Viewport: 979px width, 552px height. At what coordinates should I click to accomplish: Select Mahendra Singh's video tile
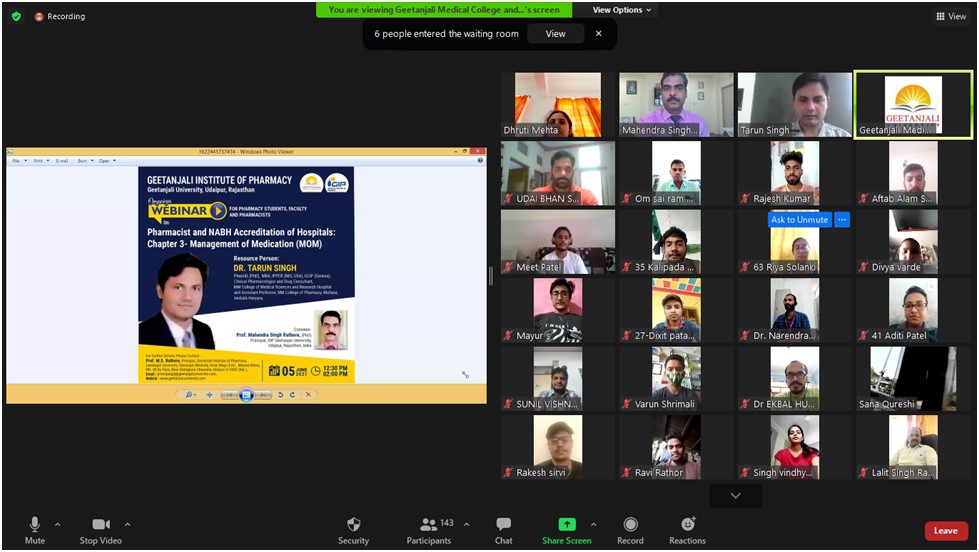[x=676, y=104]
